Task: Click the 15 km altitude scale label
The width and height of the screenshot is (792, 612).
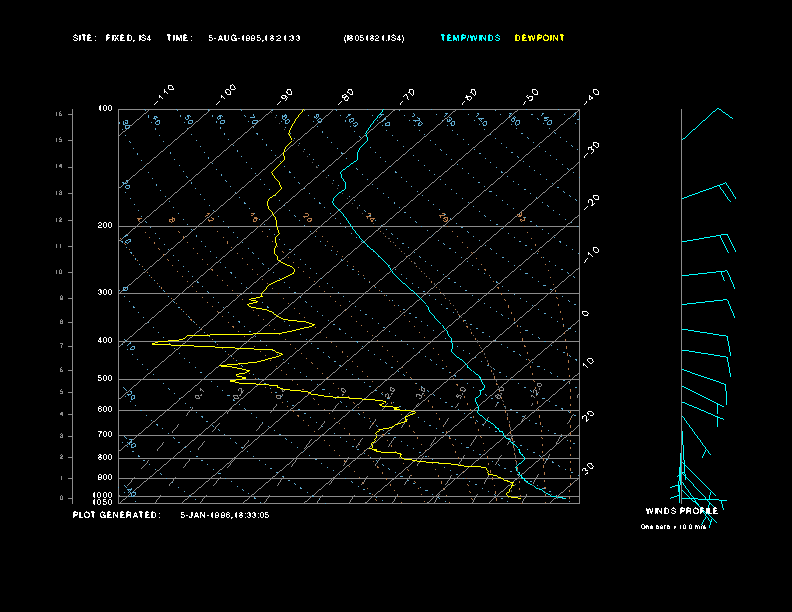Action: pyautogui.click(x=59, y=140)
